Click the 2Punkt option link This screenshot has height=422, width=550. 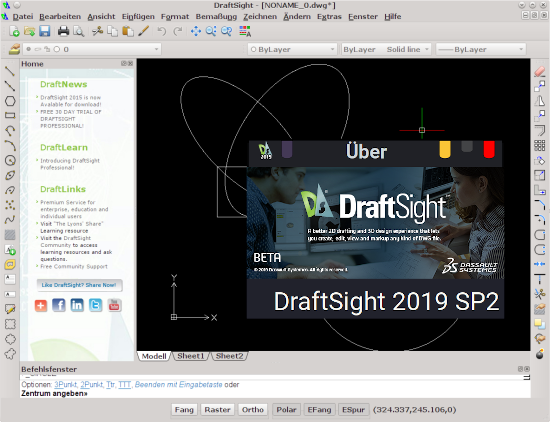point(92,385)
